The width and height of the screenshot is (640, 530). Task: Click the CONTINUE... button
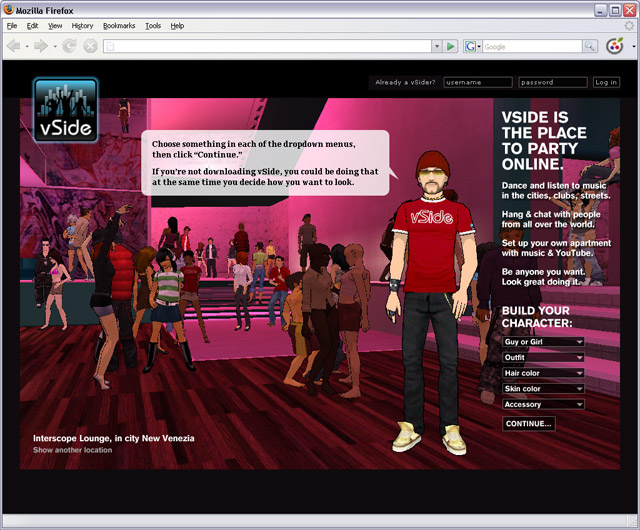point(529,423)
